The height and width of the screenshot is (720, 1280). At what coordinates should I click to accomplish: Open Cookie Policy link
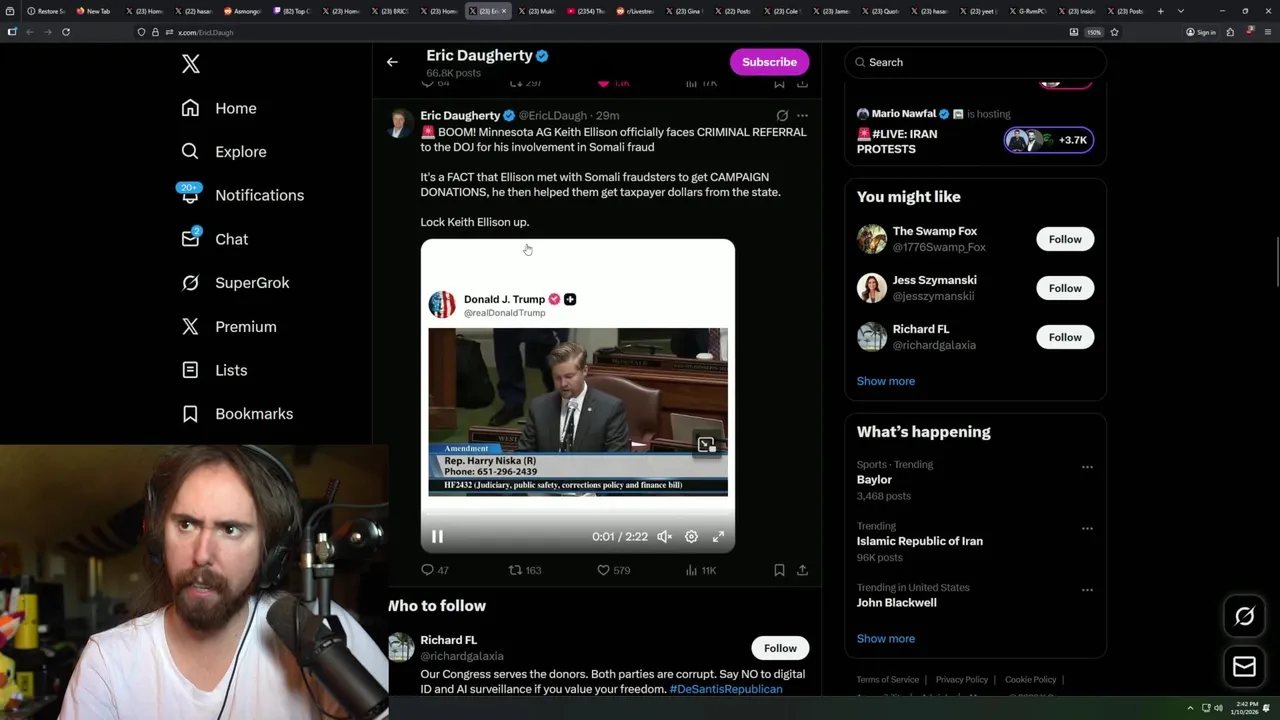point(1030,680)
